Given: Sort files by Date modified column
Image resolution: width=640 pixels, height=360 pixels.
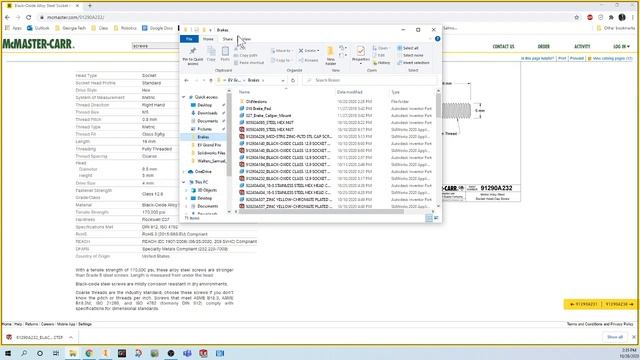Looking at the screenshot, I should (x=350, y=92).
